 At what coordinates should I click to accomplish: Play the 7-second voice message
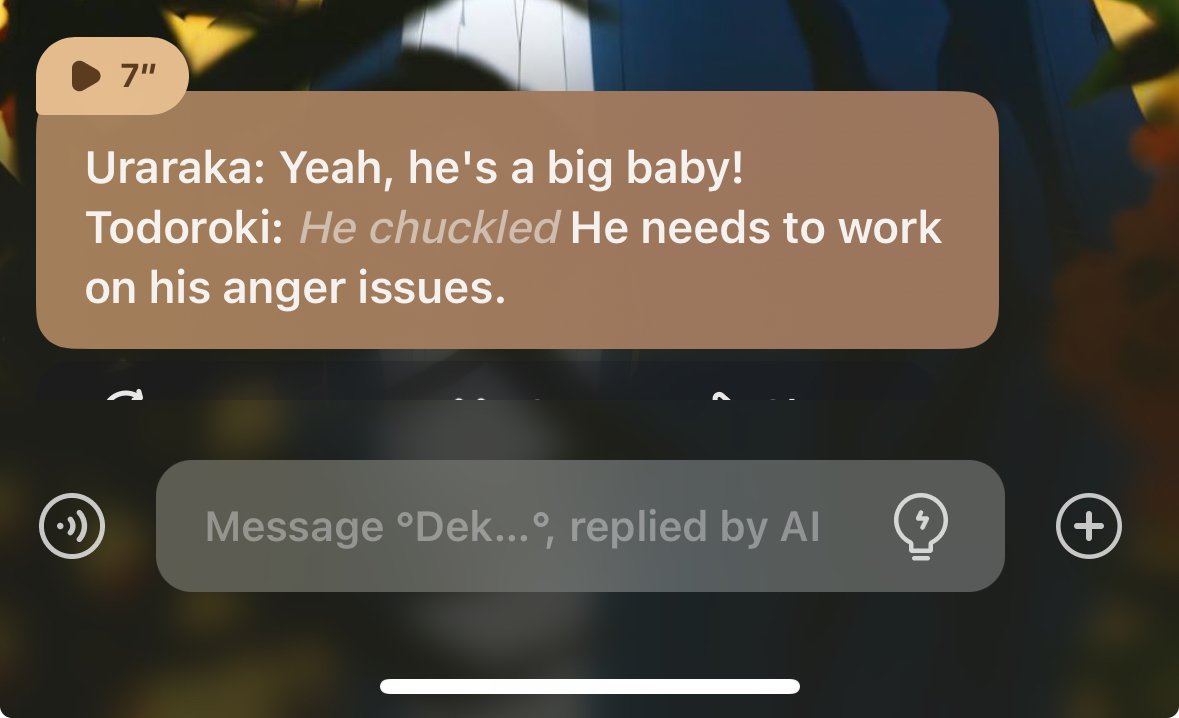(86, 76)
